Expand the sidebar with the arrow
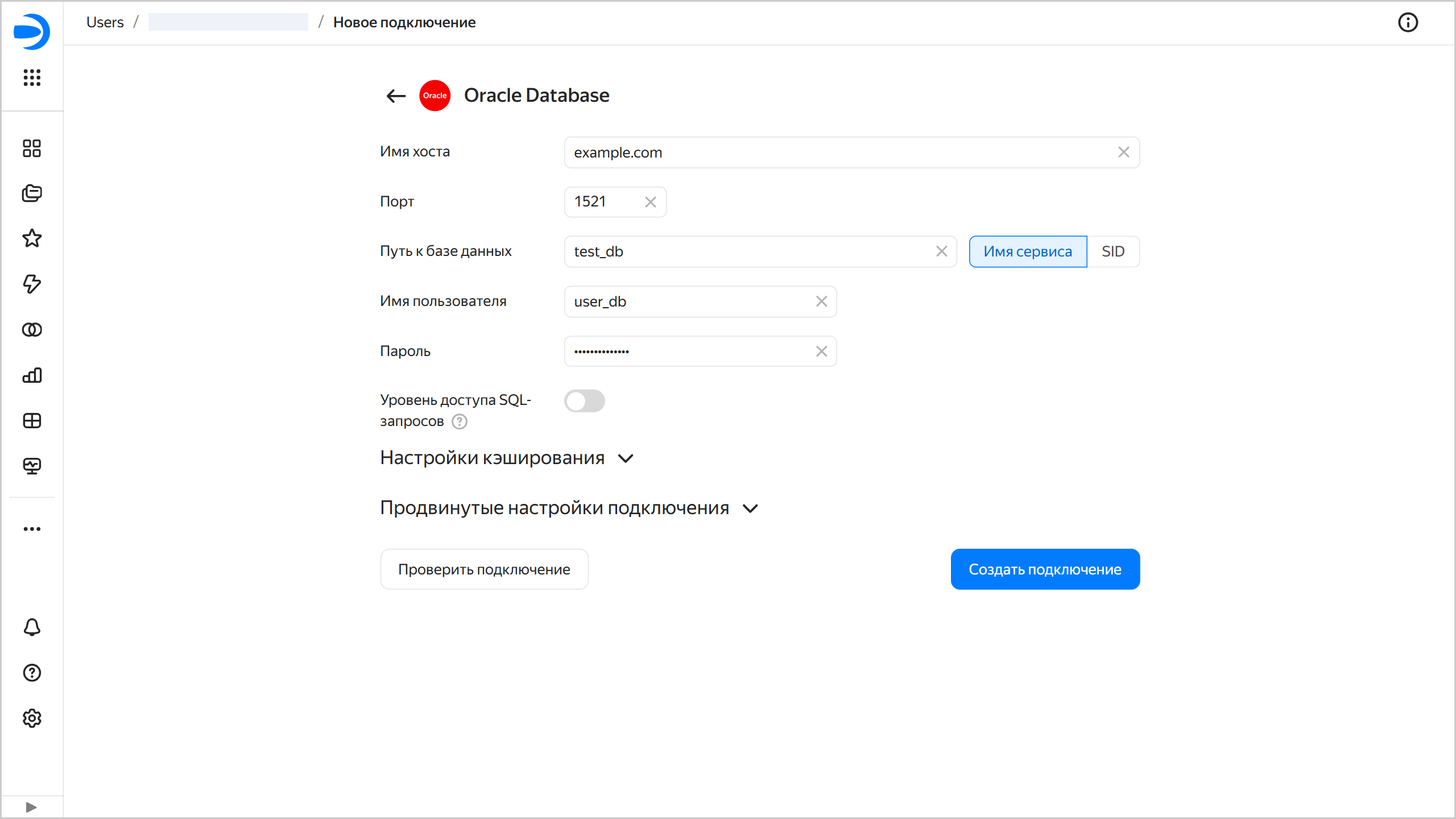1456x819 pixels. [x=32, y=807]
